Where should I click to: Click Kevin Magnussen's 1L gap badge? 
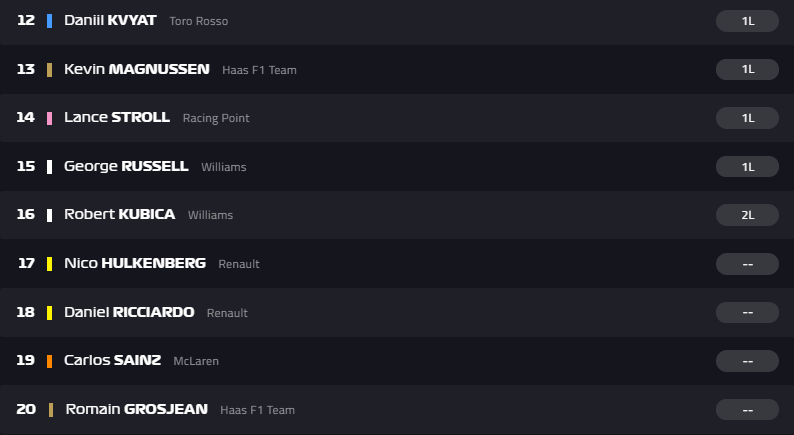tap(747, 69)
